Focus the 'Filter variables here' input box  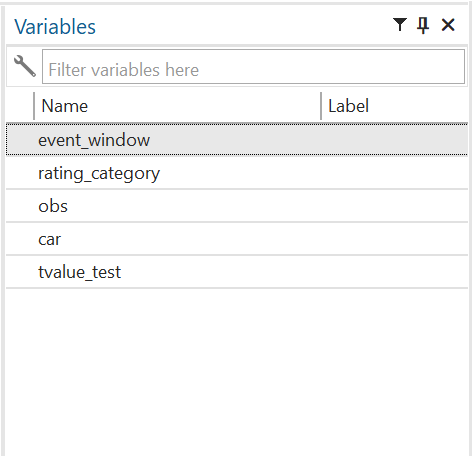click(x=253, y=67)
